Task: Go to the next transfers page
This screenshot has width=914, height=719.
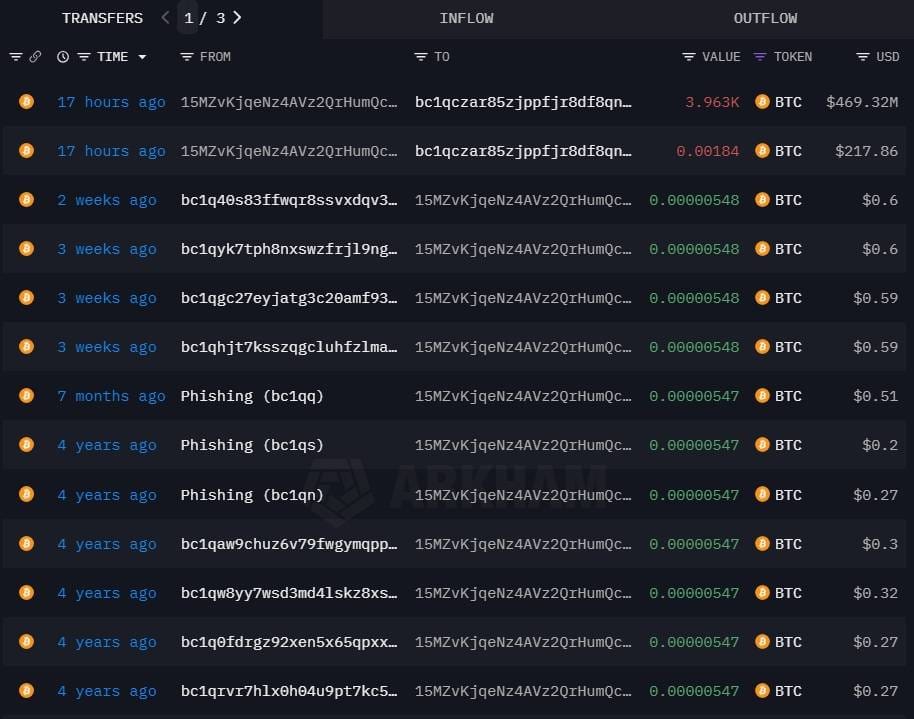Action: [x=237, y=18]
